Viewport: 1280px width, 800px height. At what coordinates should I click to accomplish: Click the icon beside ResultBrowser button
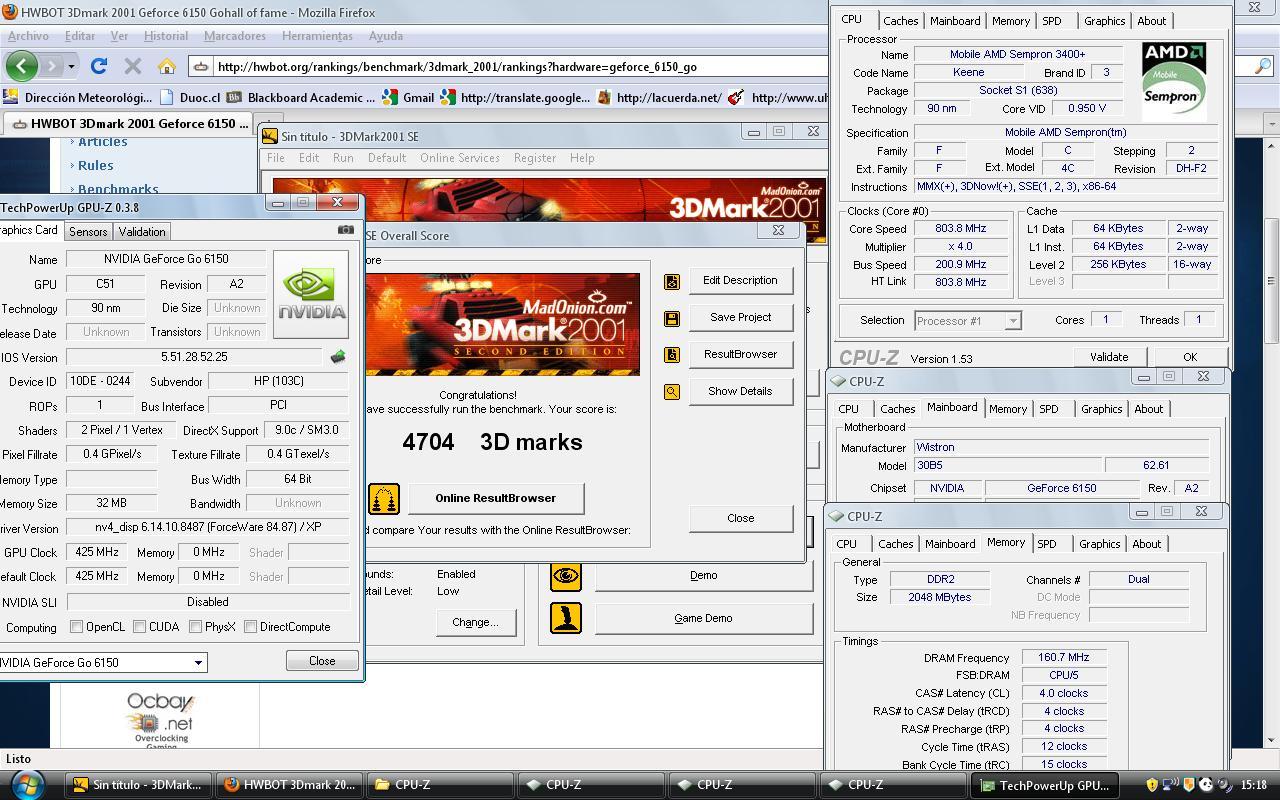tap(672, 355)
